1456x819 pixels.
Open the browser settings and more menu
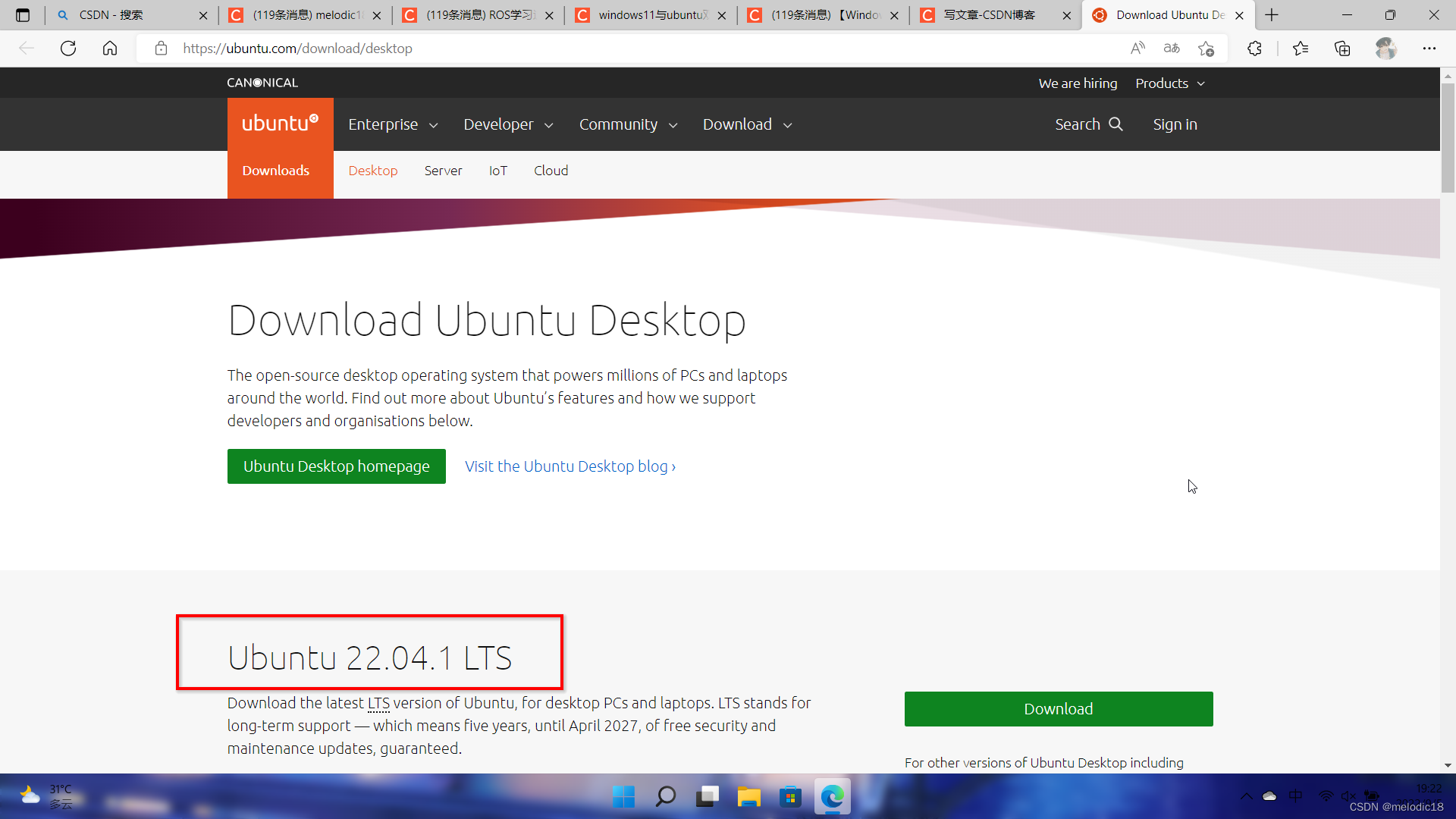tap(1429, 49)
